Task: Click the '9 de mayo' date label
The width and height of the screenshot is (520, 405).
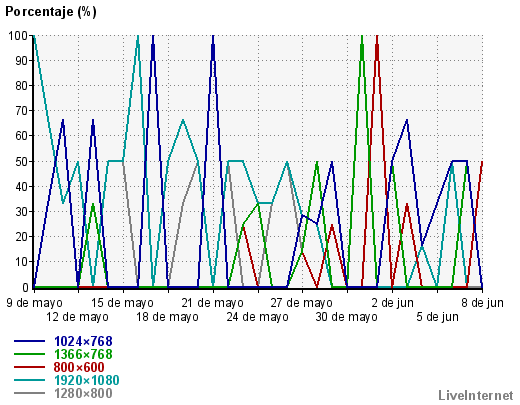Action: pos(34,303)
